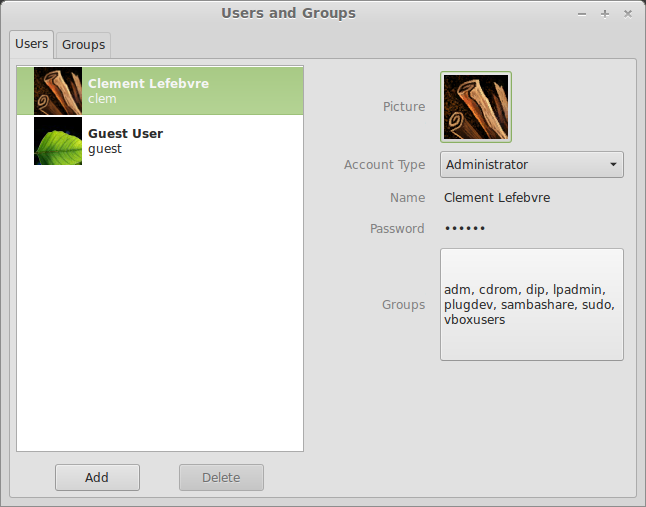Select the Users tab
The height and width of the screenshot is (507, 646).
(31, 44)
